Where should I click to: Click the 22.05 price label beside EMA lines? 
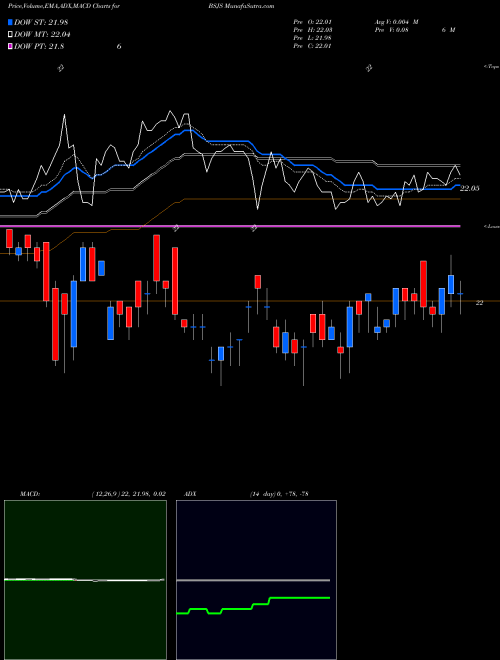coord(469,189)
